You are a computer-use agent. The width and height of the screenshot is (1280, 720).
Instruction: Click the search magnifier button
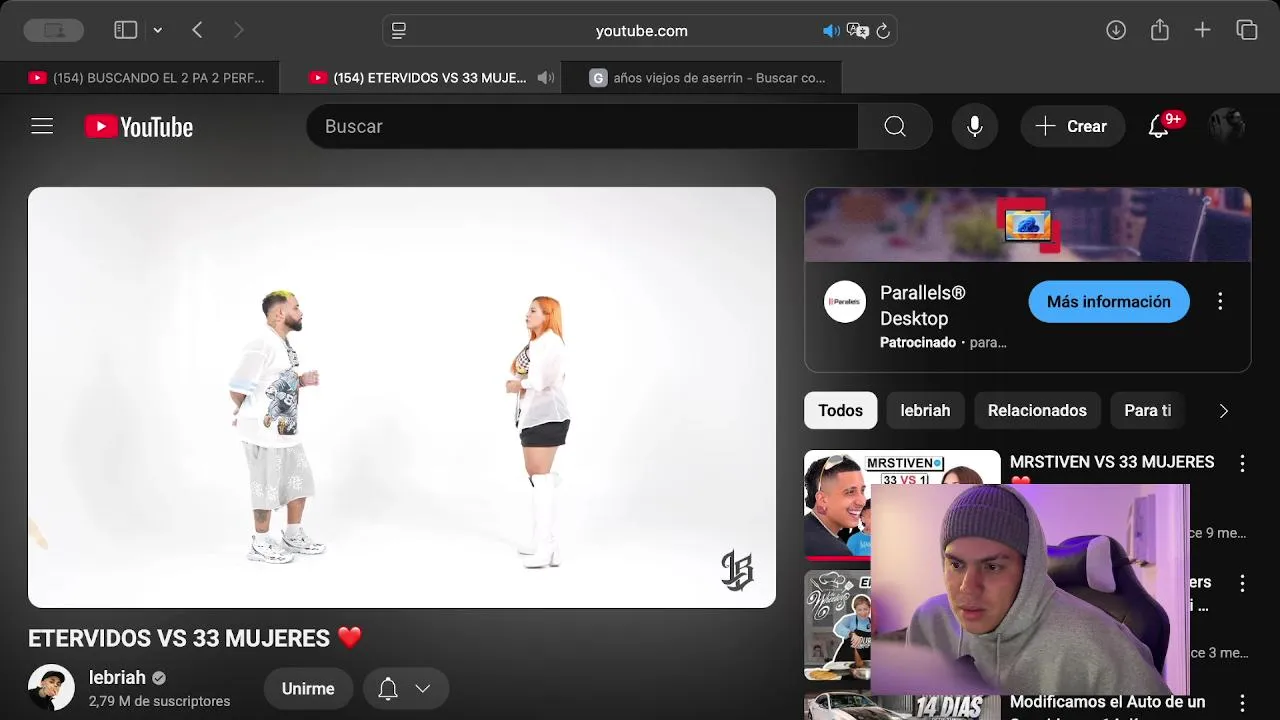[x=895, y=126]
